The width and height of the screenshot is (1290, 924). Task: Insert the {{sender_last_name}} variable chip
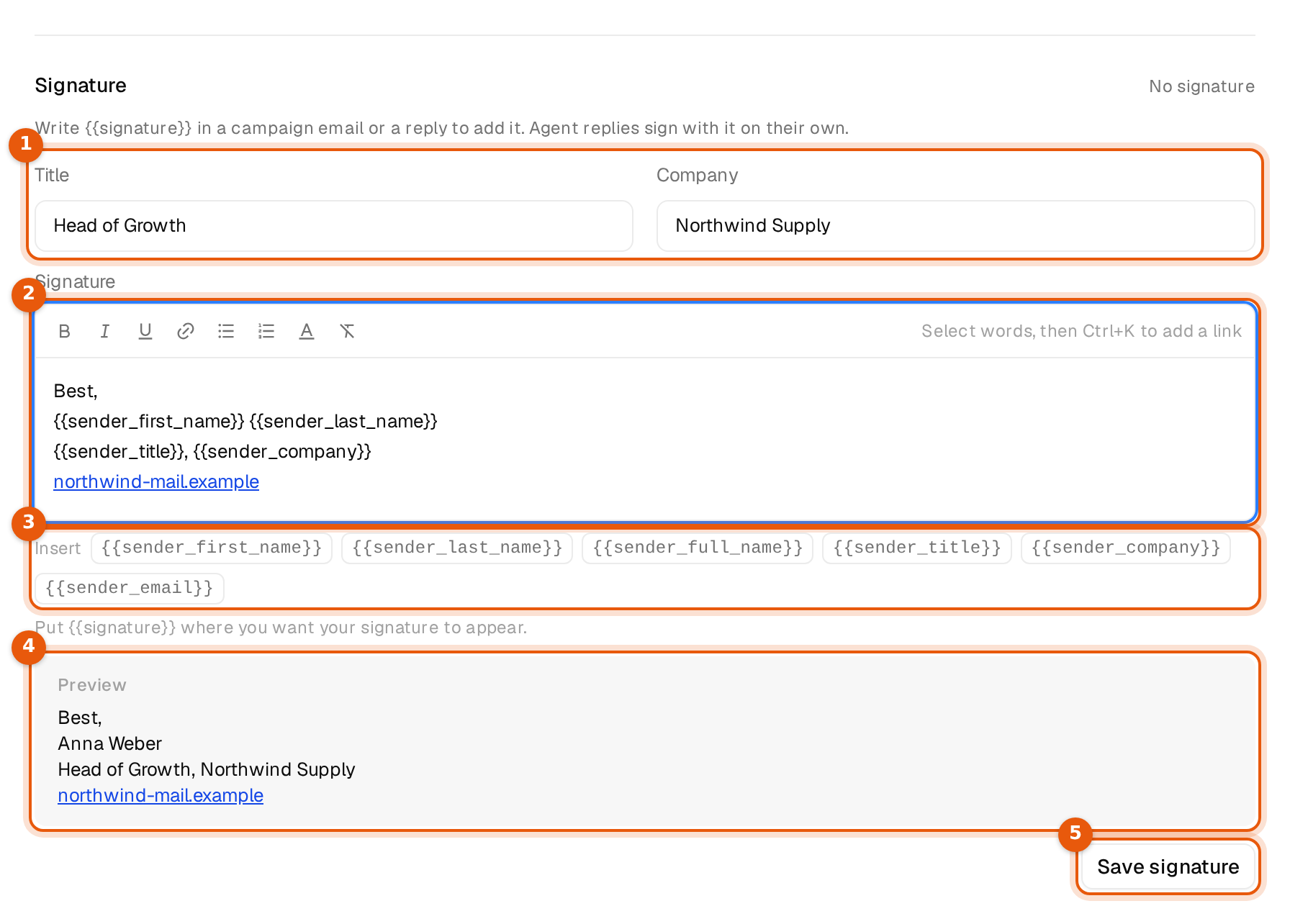click(x=457, y=548)
